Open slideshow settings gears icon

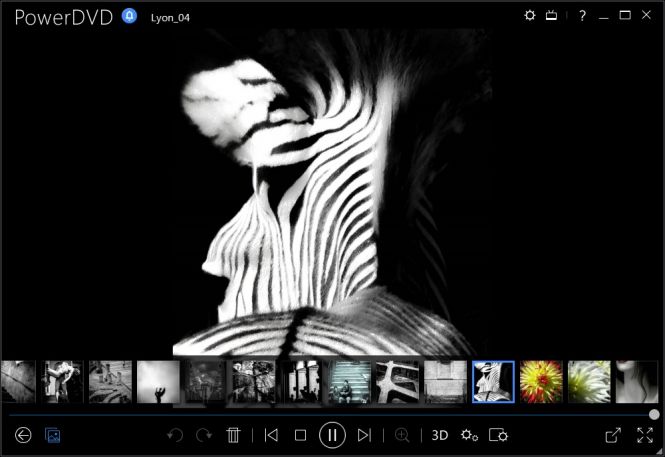pos(469,435)
